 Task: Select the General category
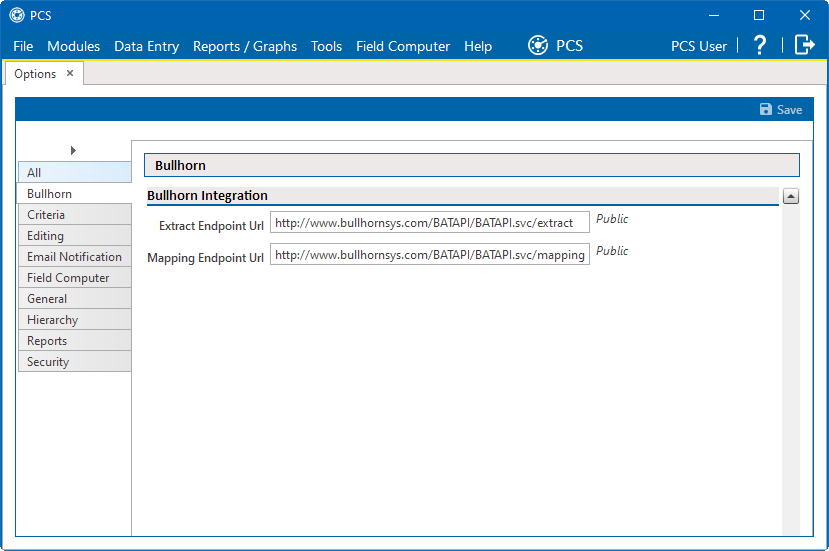pyautogui.click(x=75, y=299)
